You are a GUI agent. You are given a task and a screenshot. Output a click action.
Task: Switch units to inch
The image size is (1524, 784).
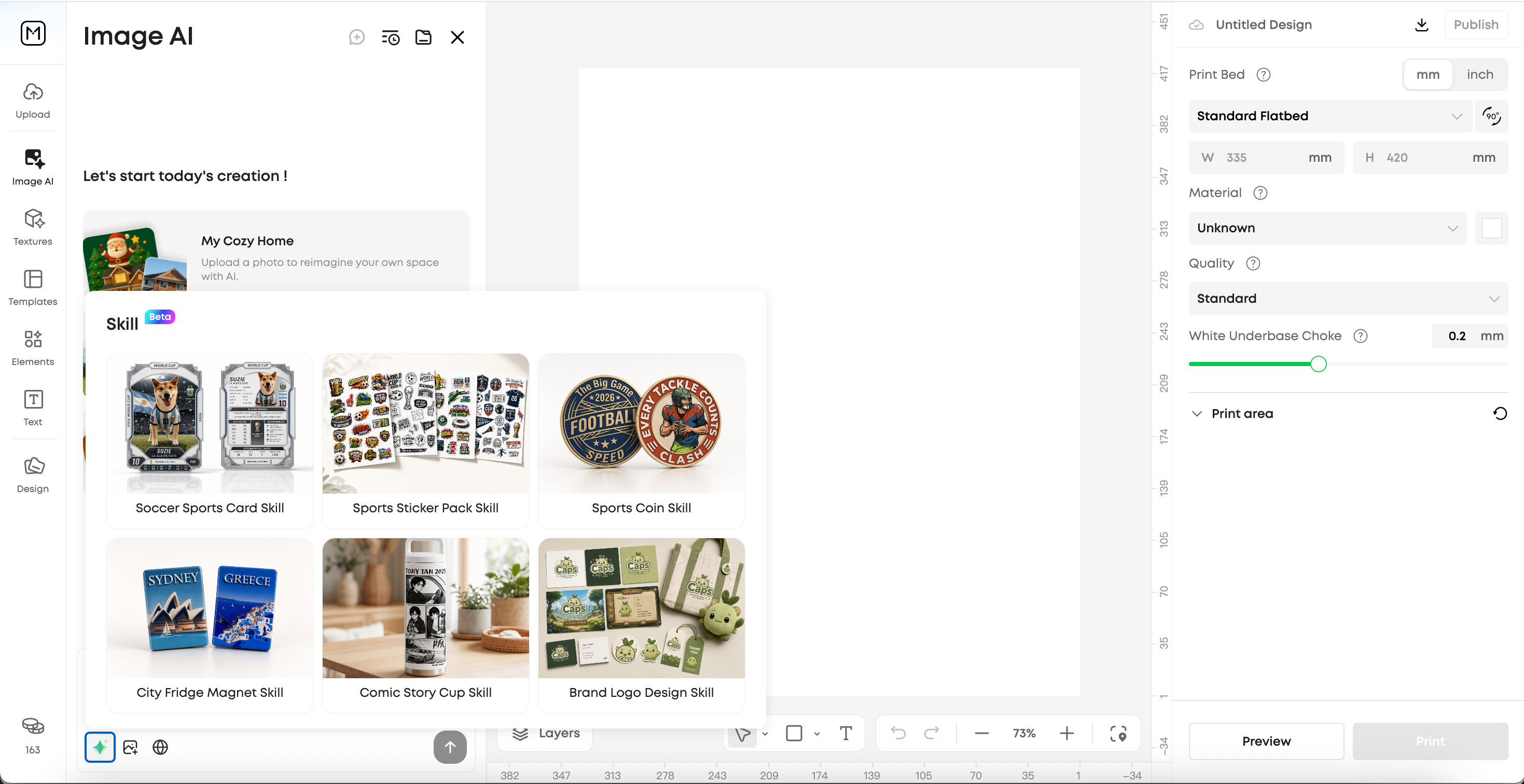point(1479,75)
